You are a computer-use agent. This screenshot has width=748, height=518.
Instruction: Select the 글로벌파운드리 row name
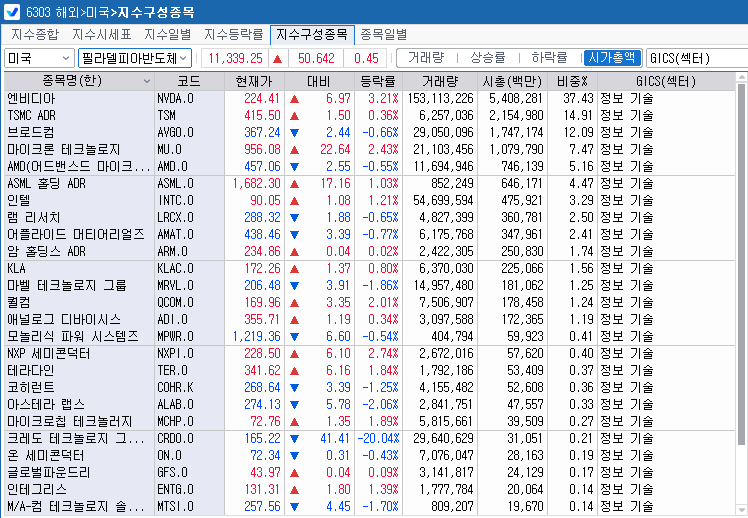click(49, 473)
